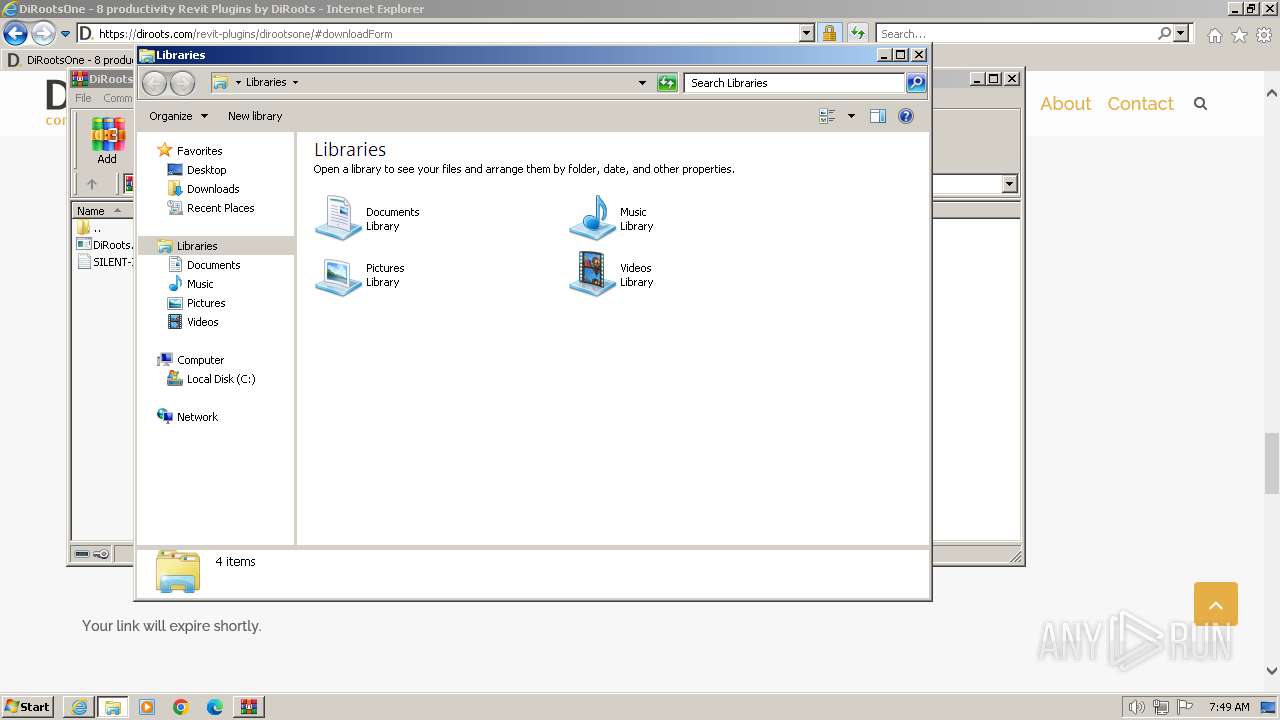The image size is (1280, 720).
Task: Open the File menu in WinRAR
Action: coord(83,98)
